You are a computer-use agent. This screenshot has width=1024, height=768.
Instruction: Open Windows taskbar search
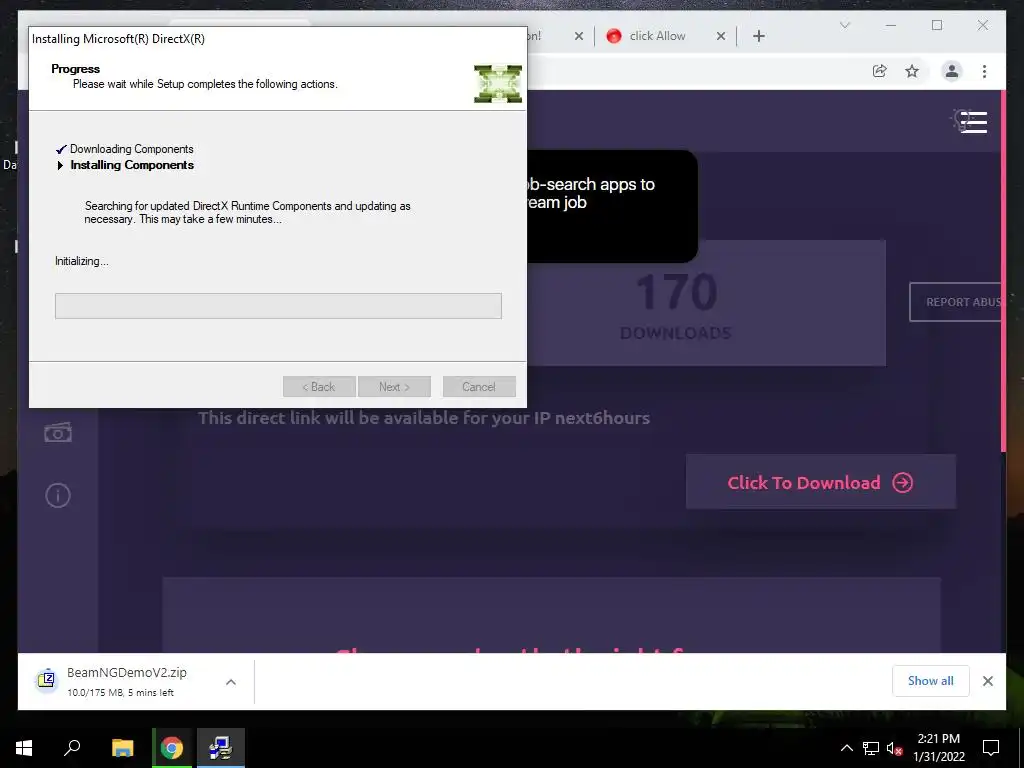click(72, 747)
